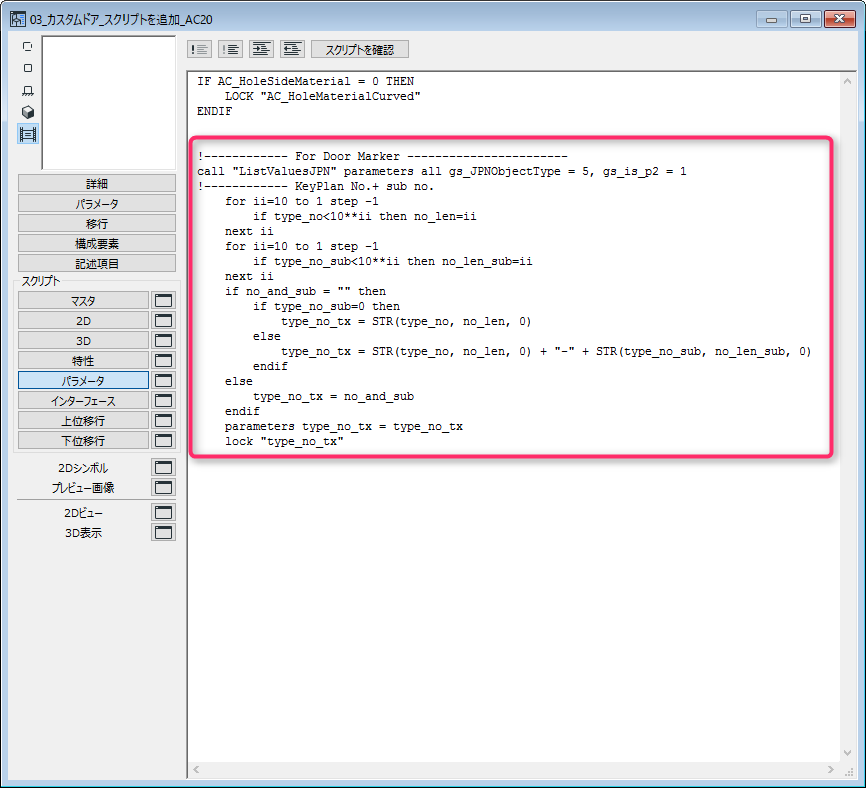
Task: Open 3D表示 in separate window
Action: pyautogui.click(x=163, y=532)
